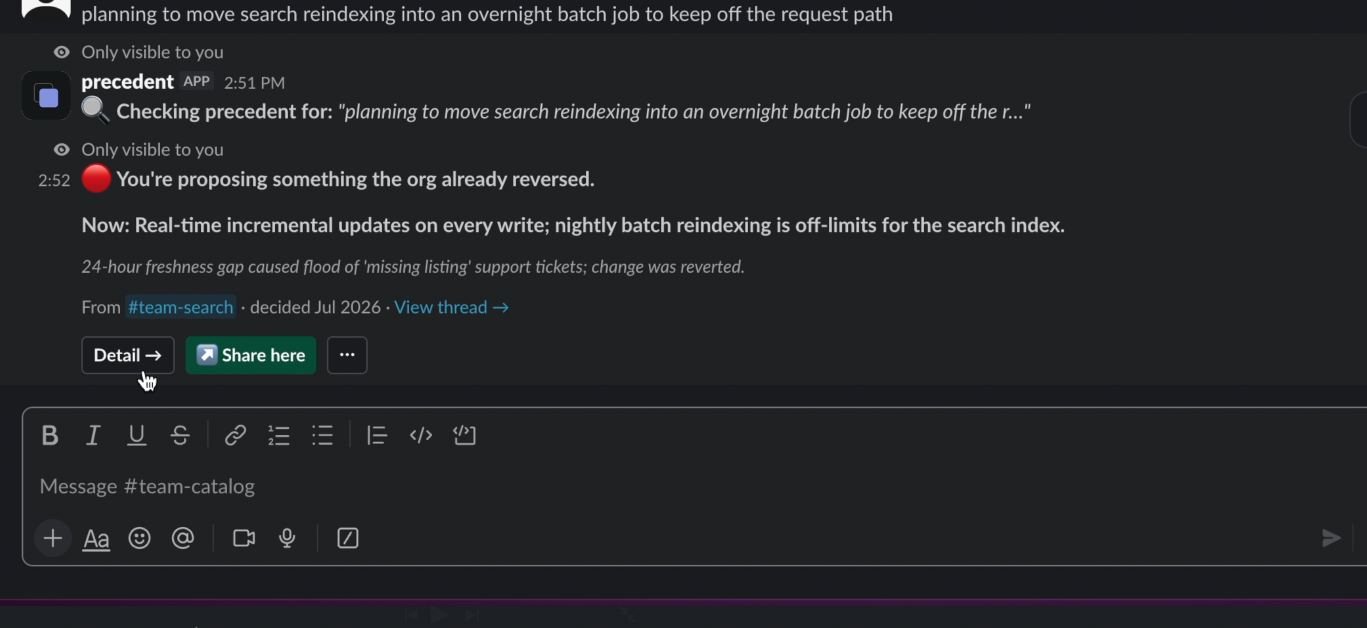Open the plus attachment menu

click(x=53, y=538)
